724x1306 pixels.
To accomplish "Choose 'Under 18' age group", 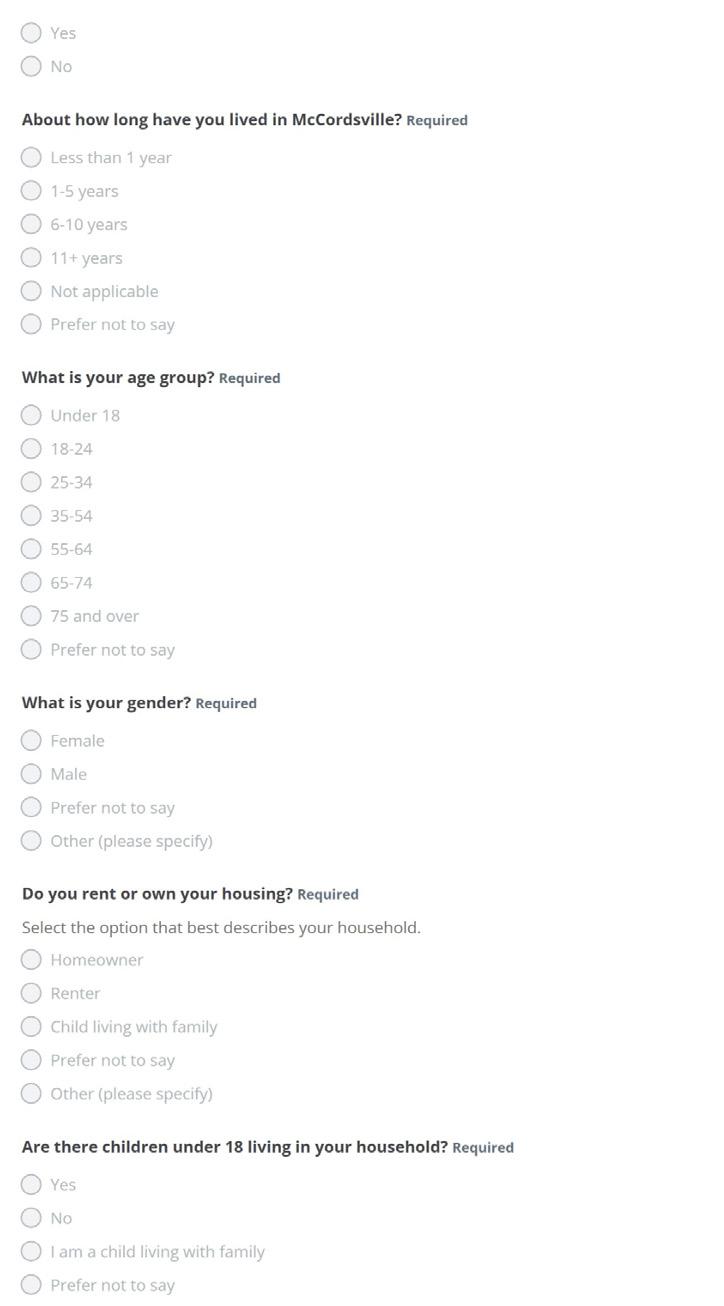I will 31,415.
